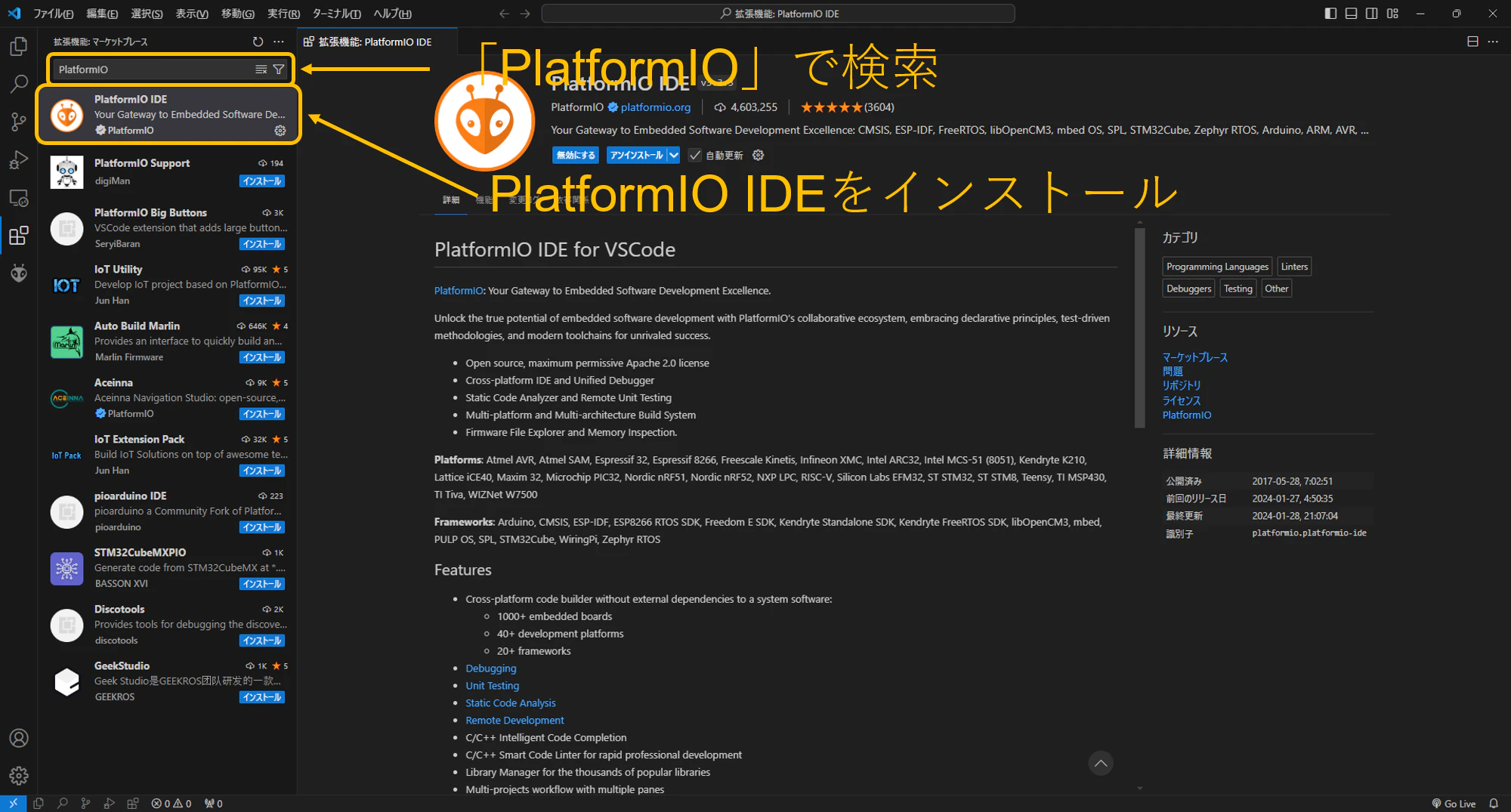Click forwarded ports indicator in status bar

click(x=213, y=804)
